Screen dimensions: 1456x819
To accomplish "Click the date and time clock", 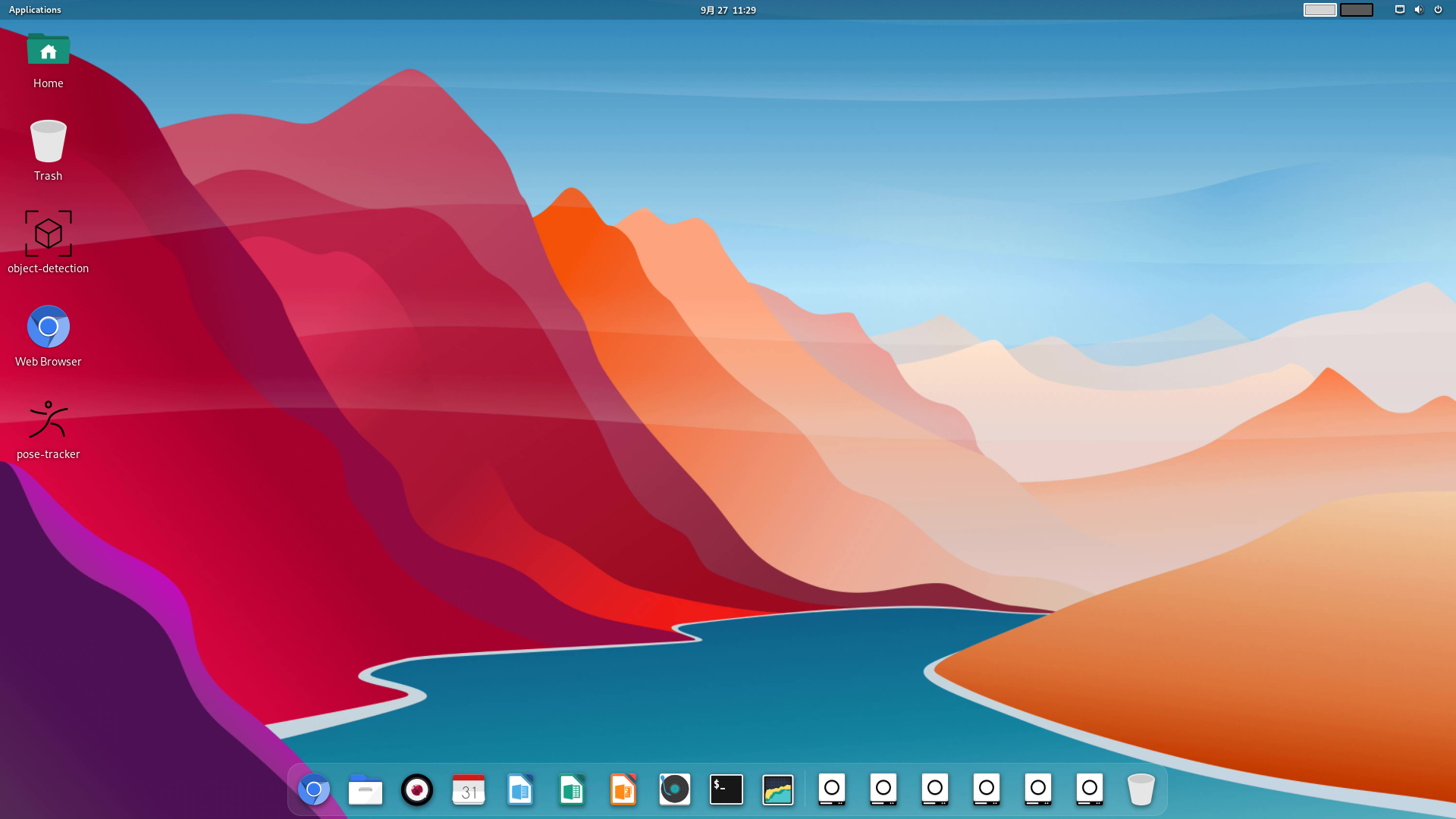I will [727, 10].
